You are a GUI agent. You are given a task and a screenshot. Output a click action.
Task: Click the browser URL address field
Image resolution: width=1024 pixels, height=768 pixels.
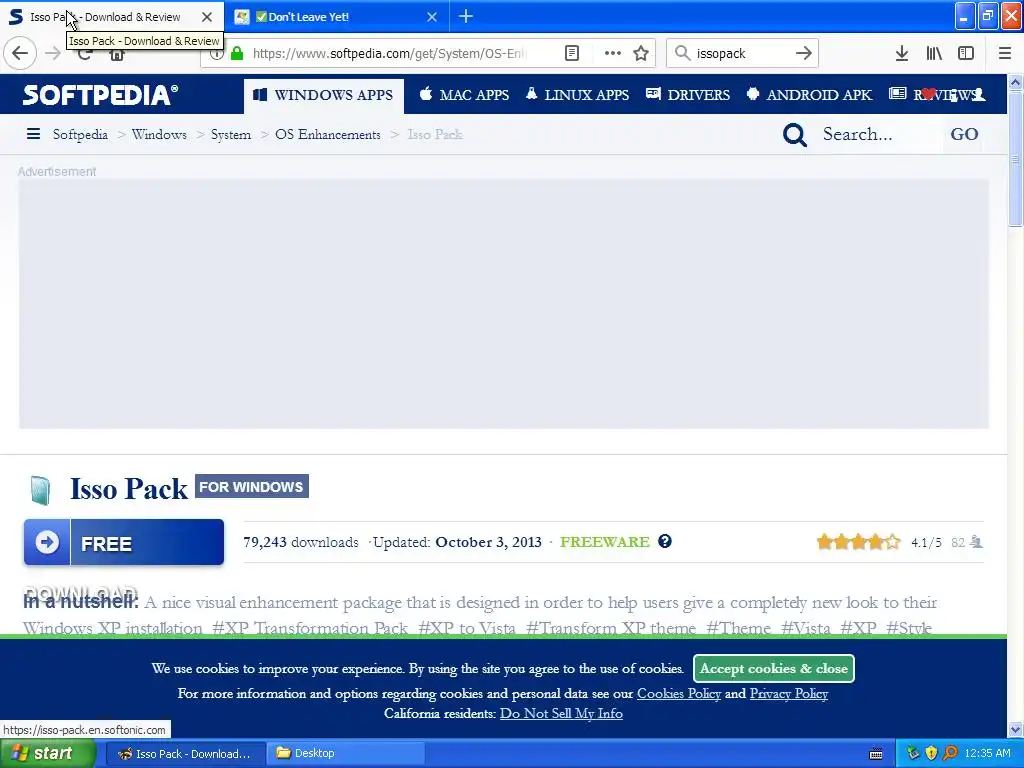coord(389,54)
